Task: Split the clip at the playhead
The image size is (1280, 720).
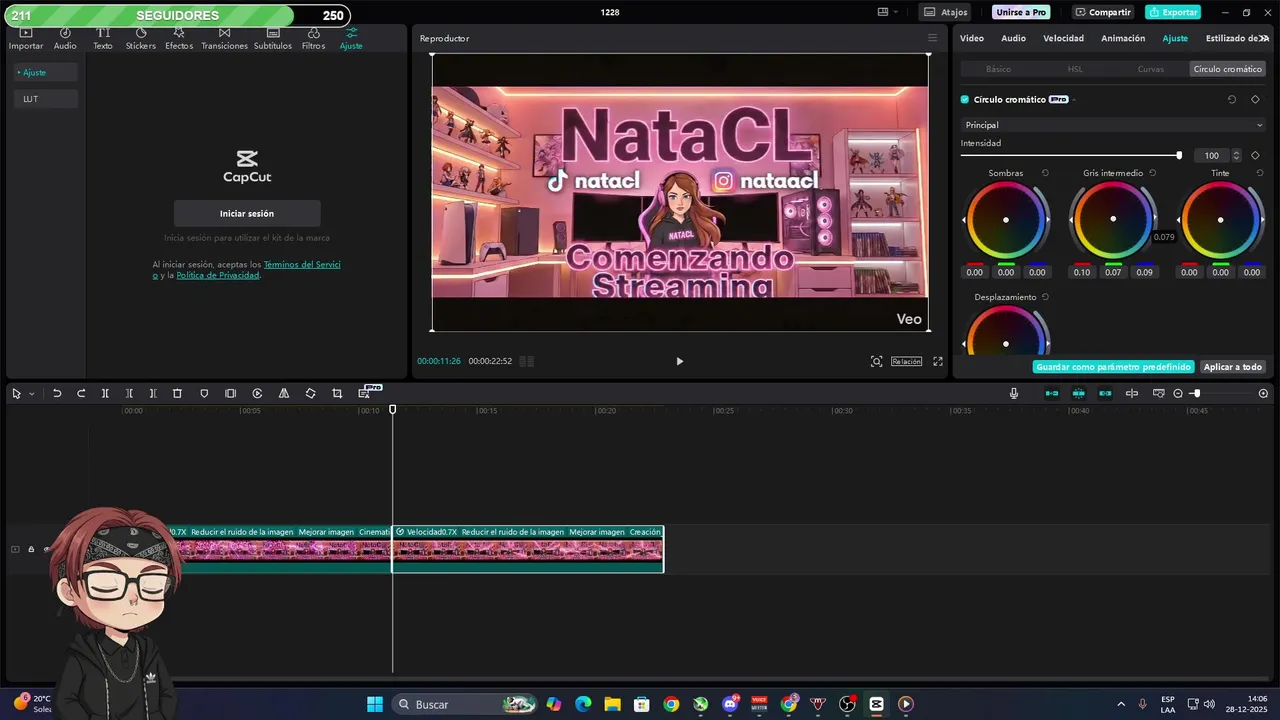Action: pyautogui.click(x=105, y=394)
